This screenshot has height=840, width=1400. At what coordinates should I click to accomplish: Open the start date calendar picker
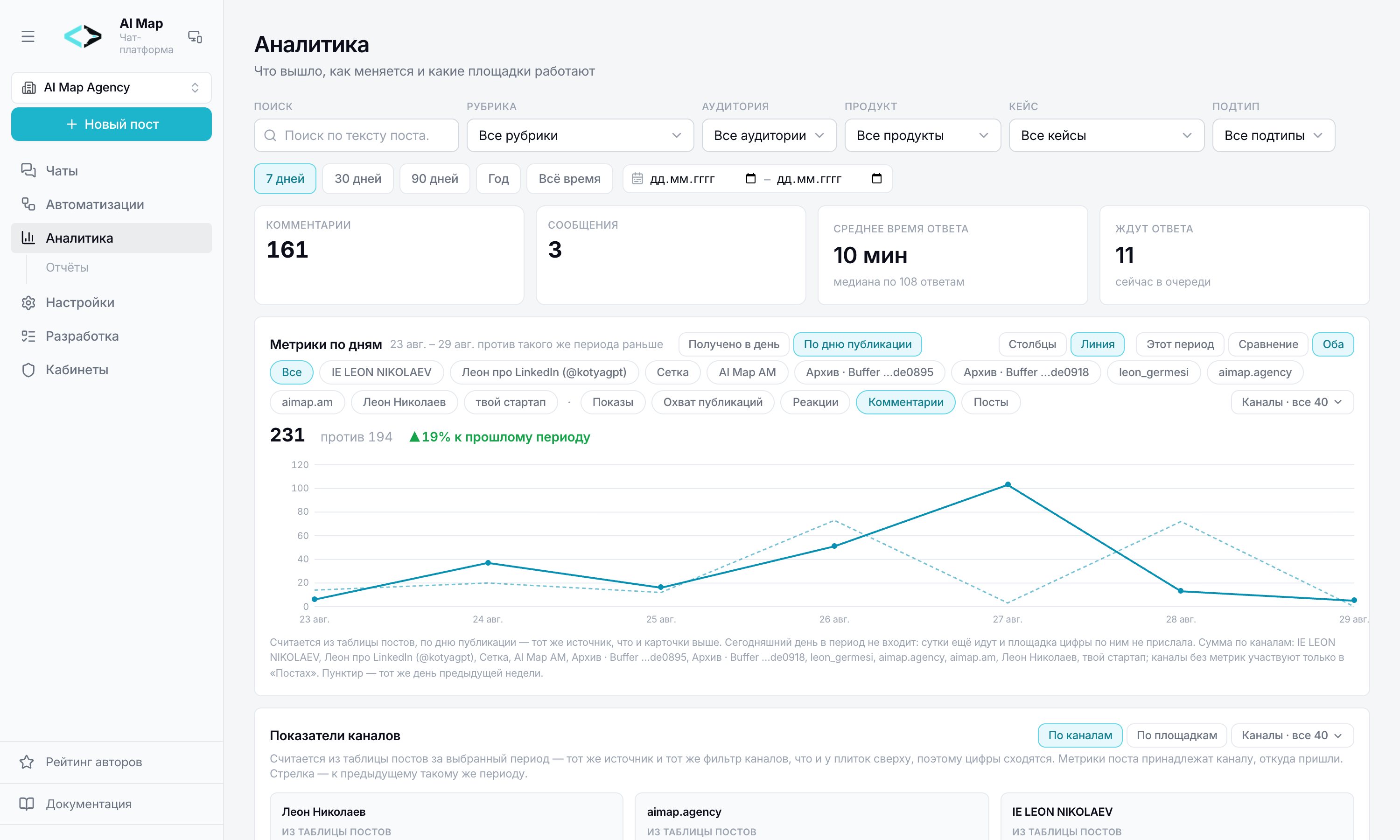(751, 179)
